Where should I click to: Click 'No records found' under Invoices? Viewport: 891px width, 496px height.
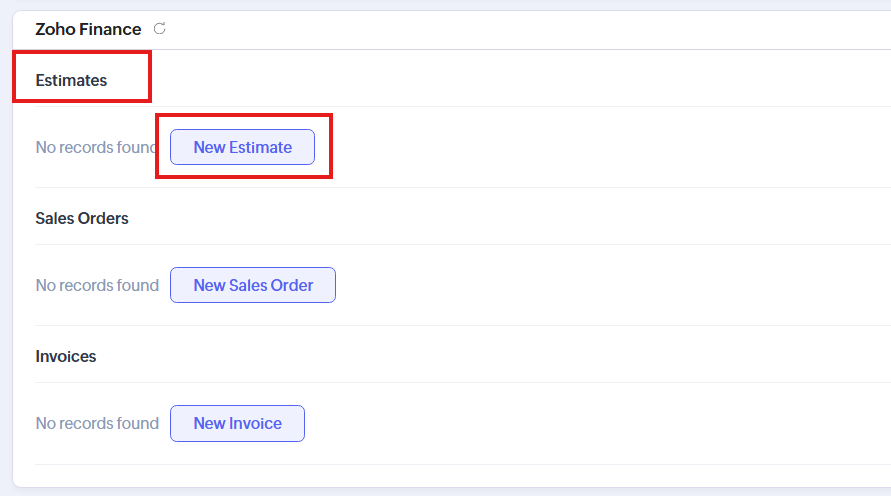pos(97,423)
